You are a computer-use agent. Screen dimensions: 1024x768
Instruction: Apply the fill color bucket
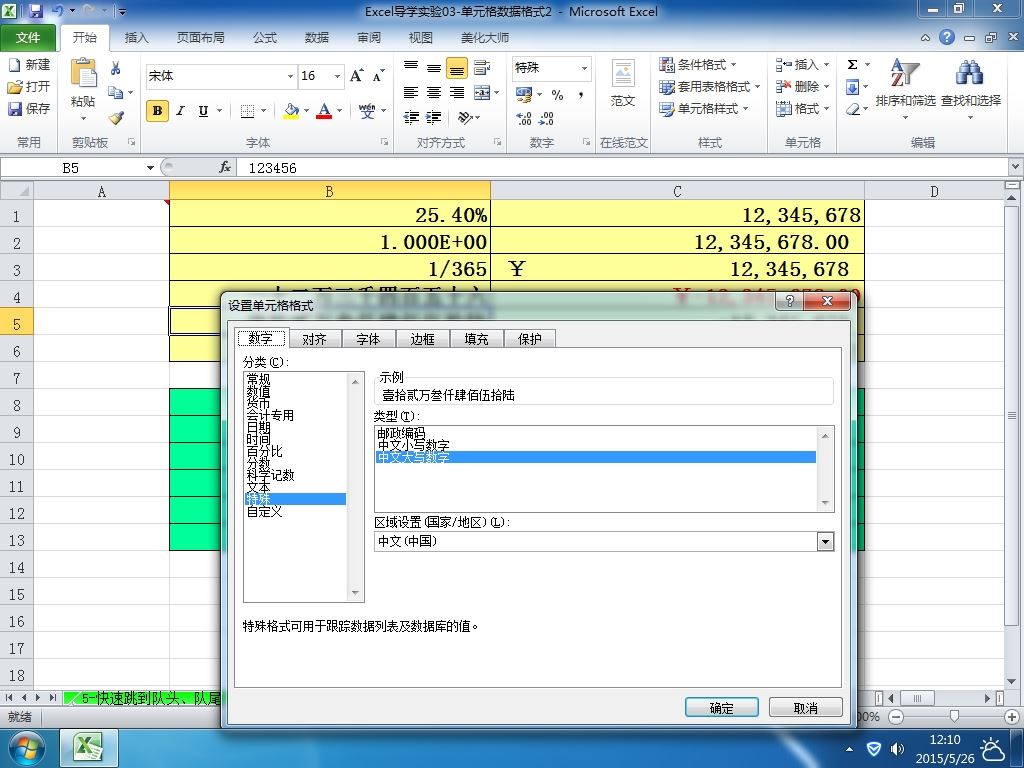click(x=291, y=111)
